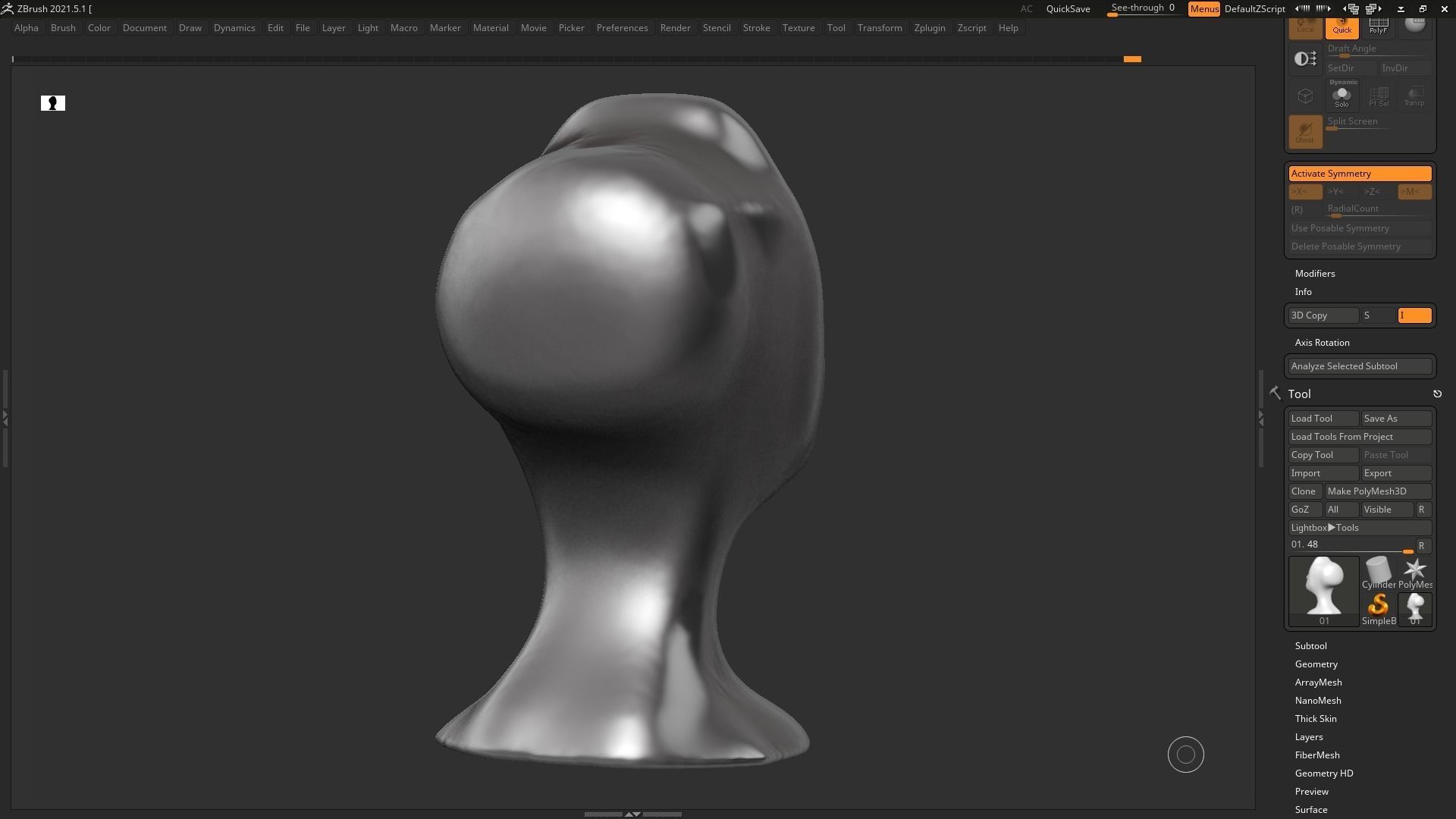This screenshot has height=819, width=1456.
Task: Click the Analyze Selected Subtool button
Action: tap(1360, 366)
